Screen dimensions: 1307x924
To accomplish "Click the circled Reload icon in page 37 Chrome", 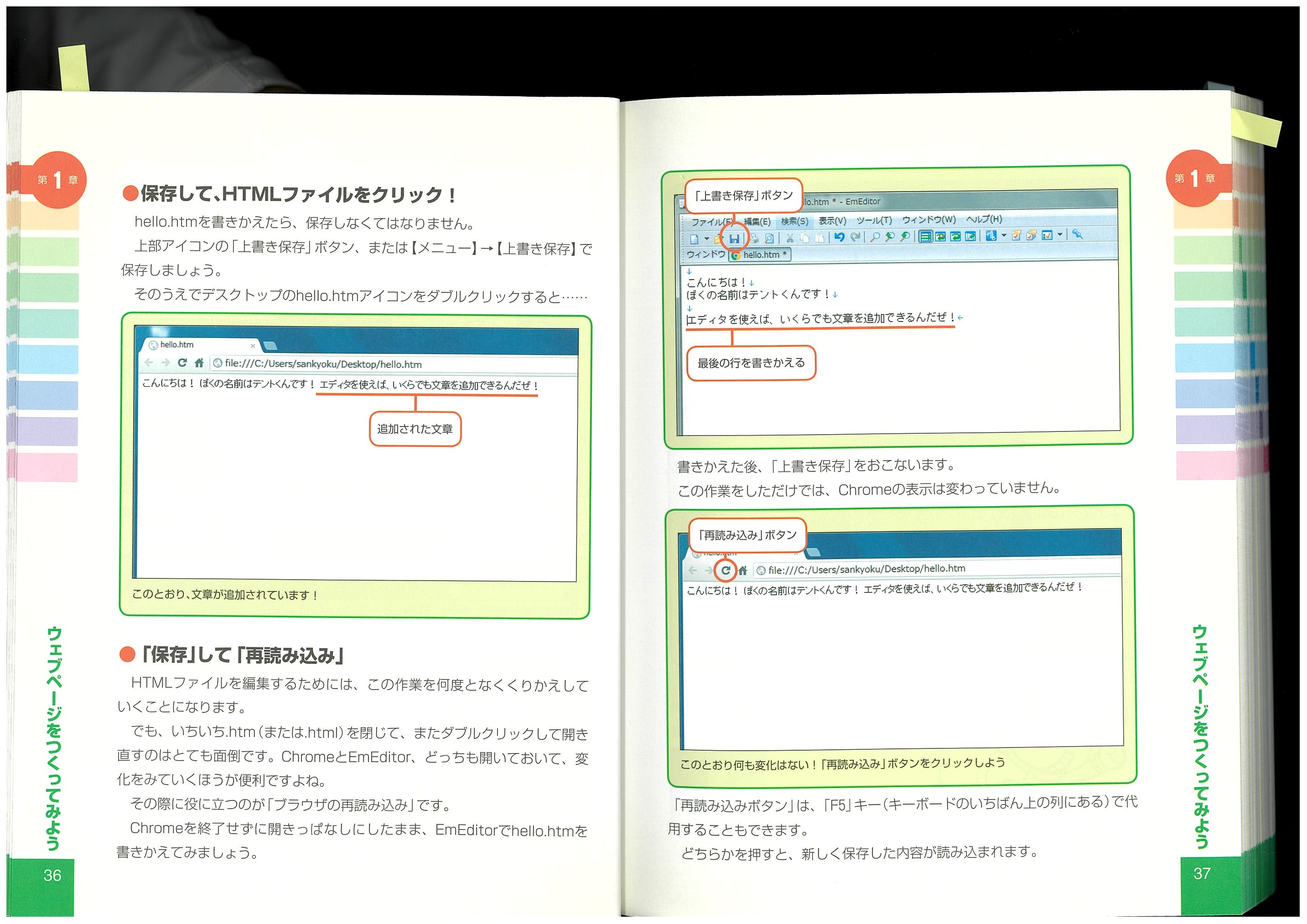I will coord(726,570).
